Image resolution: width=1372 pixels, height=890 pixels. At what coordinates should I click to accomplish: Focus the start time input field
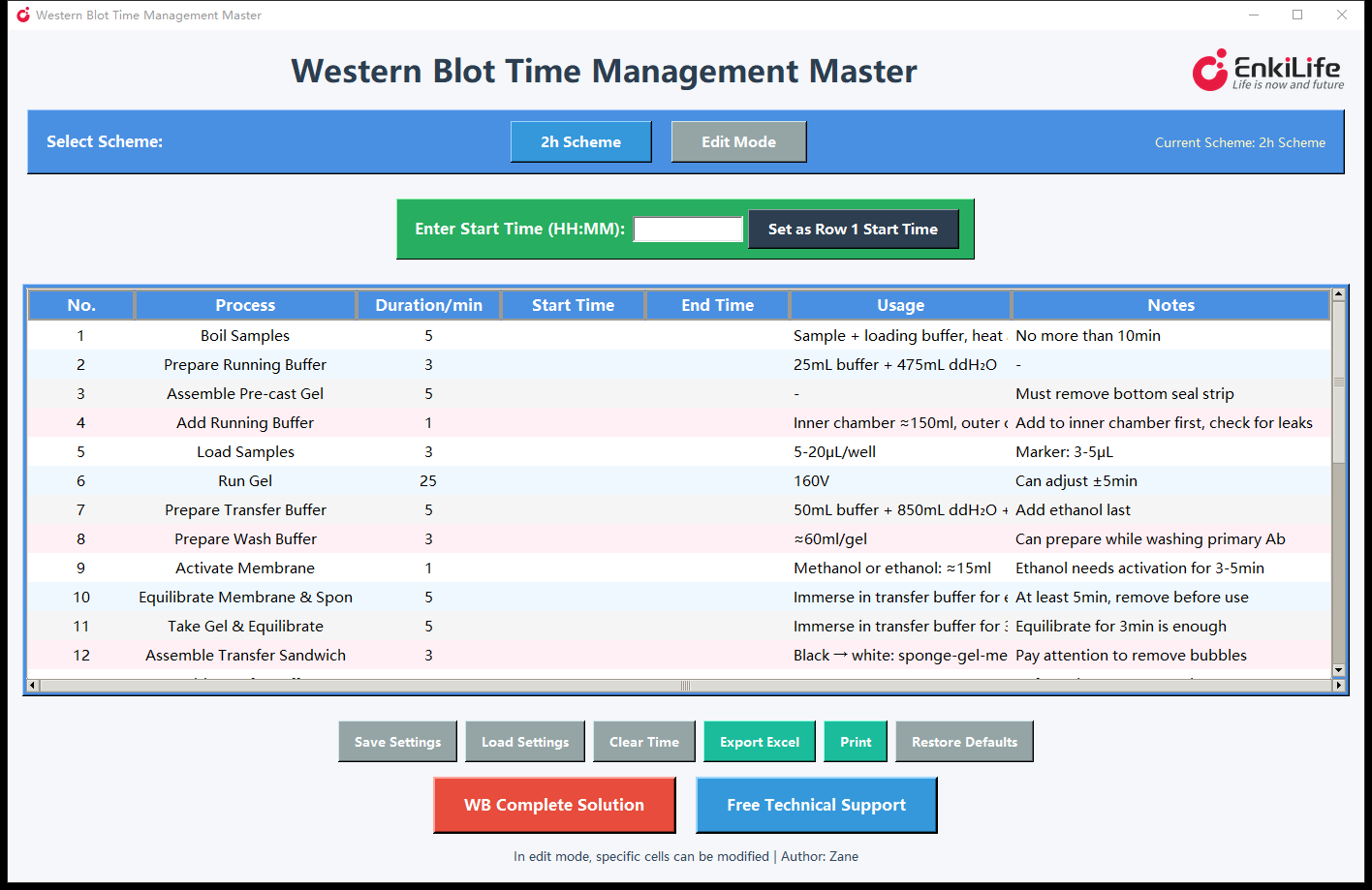click(x=688, y=230)
